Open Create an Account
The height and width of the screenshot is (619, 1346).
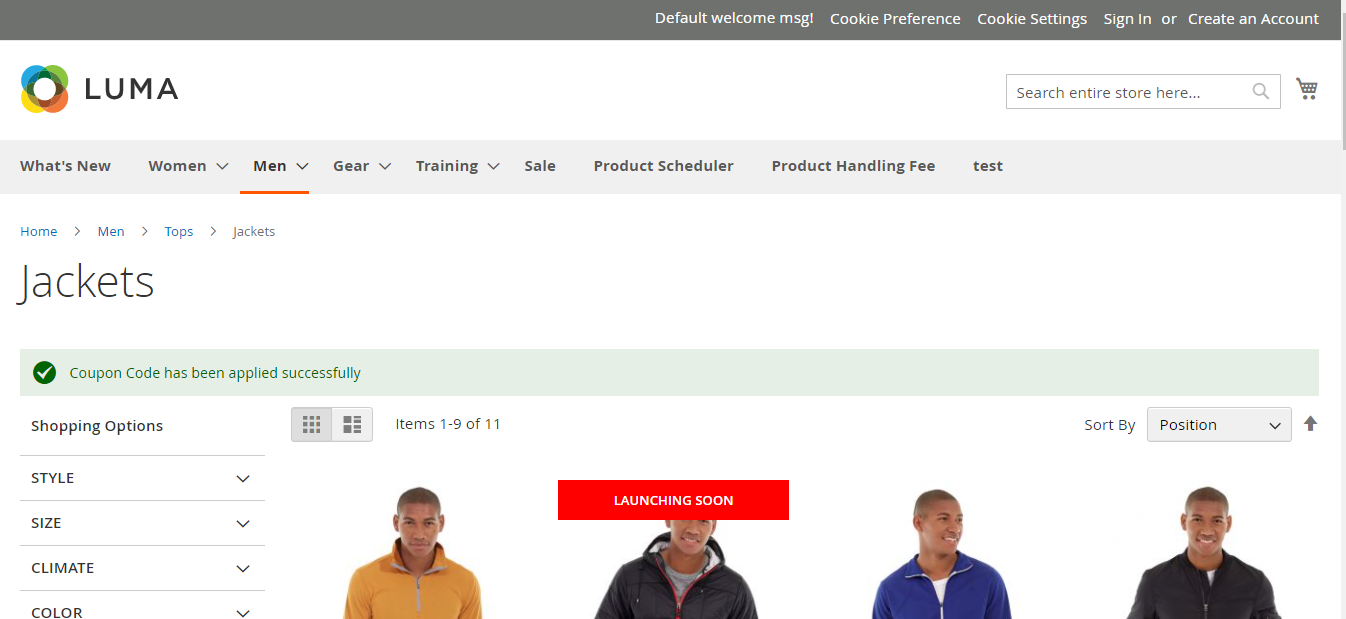(1253, 18)
